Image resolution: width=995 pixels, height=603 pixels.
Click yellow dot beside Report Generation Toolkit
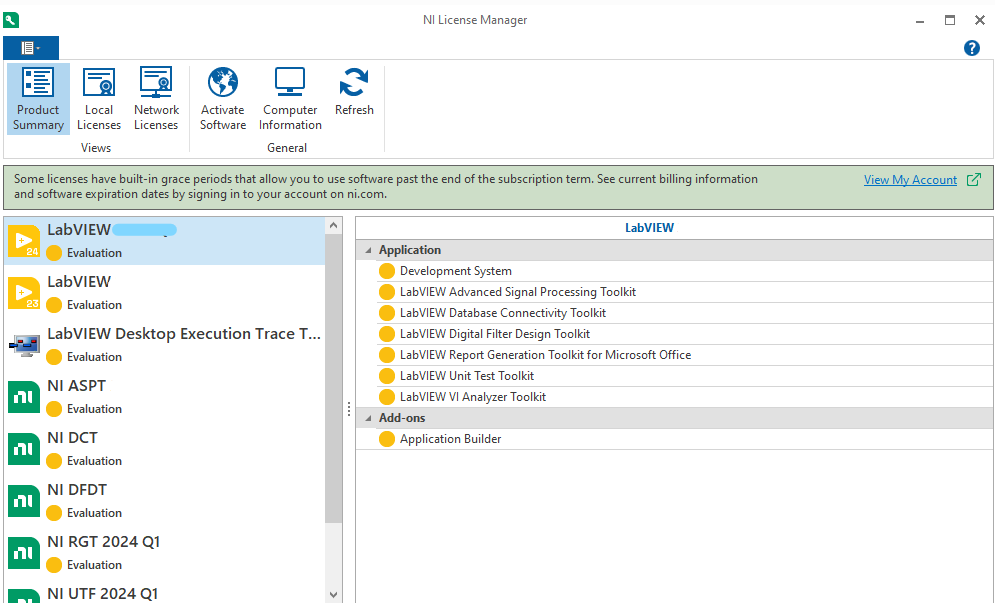(386, 355)
